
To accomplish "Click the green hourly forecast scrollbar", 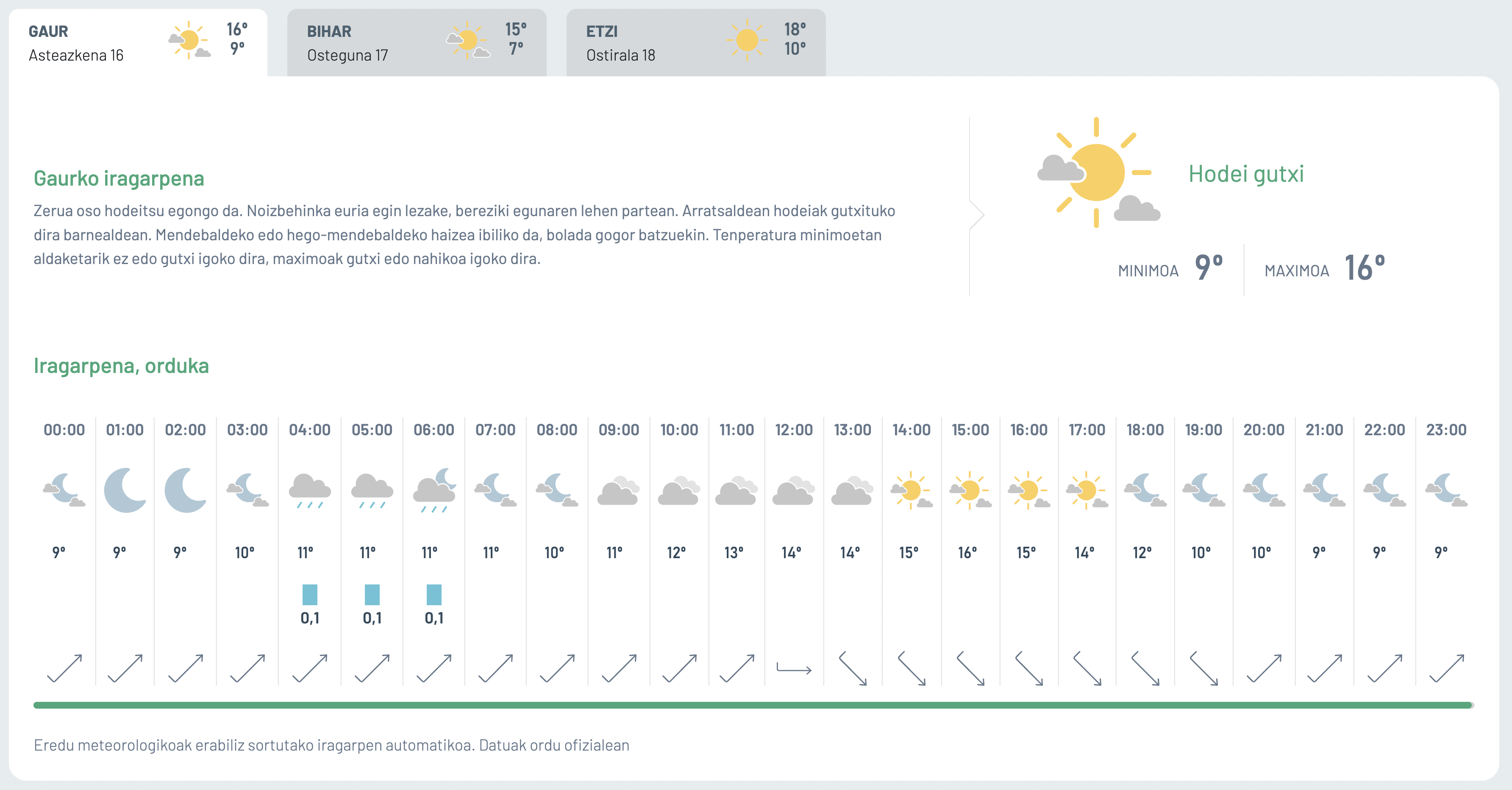I will coord(753,705).
